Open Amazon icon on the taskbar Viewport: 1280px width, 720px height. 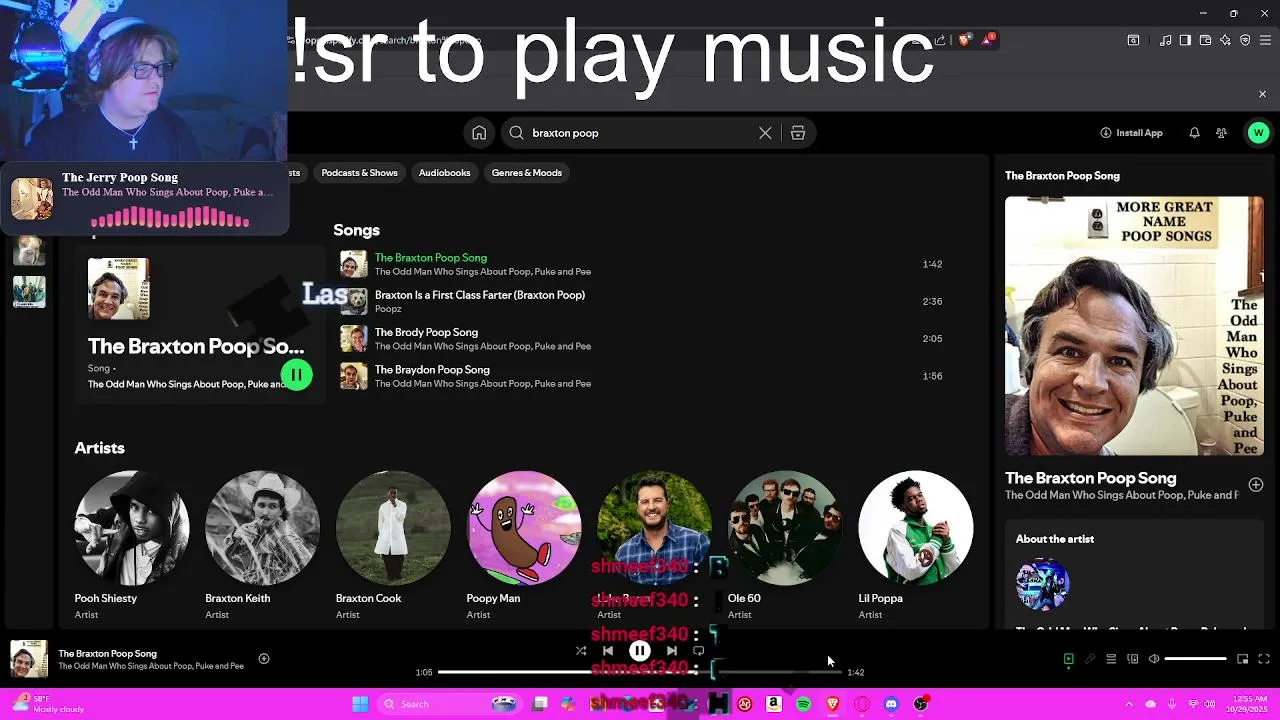pyautogui.click(x=773, y=704)
